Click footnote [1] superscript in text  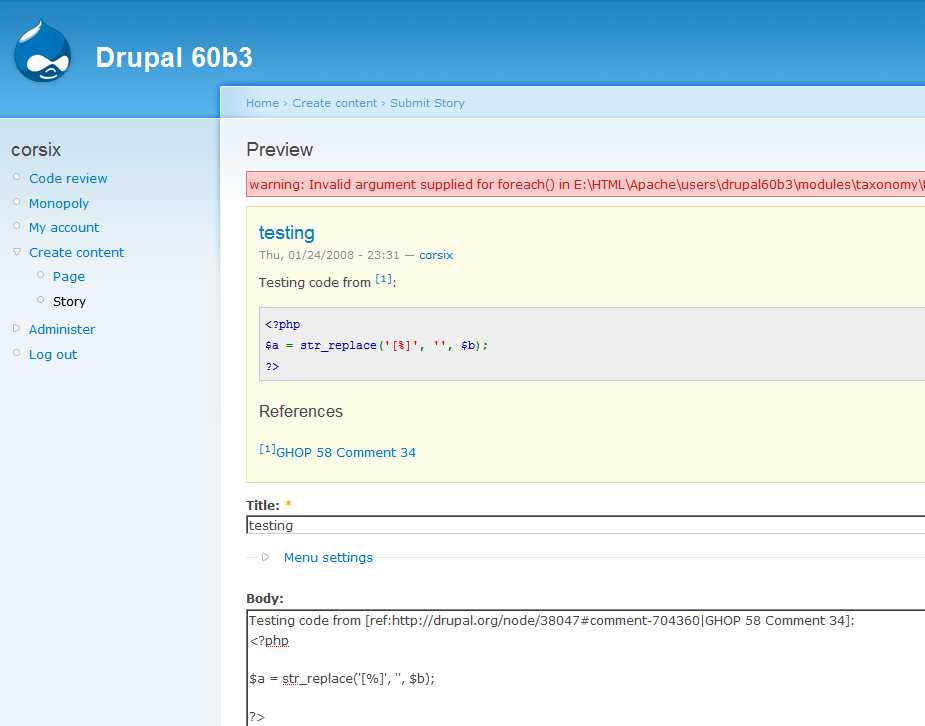[x=383, y=279]
